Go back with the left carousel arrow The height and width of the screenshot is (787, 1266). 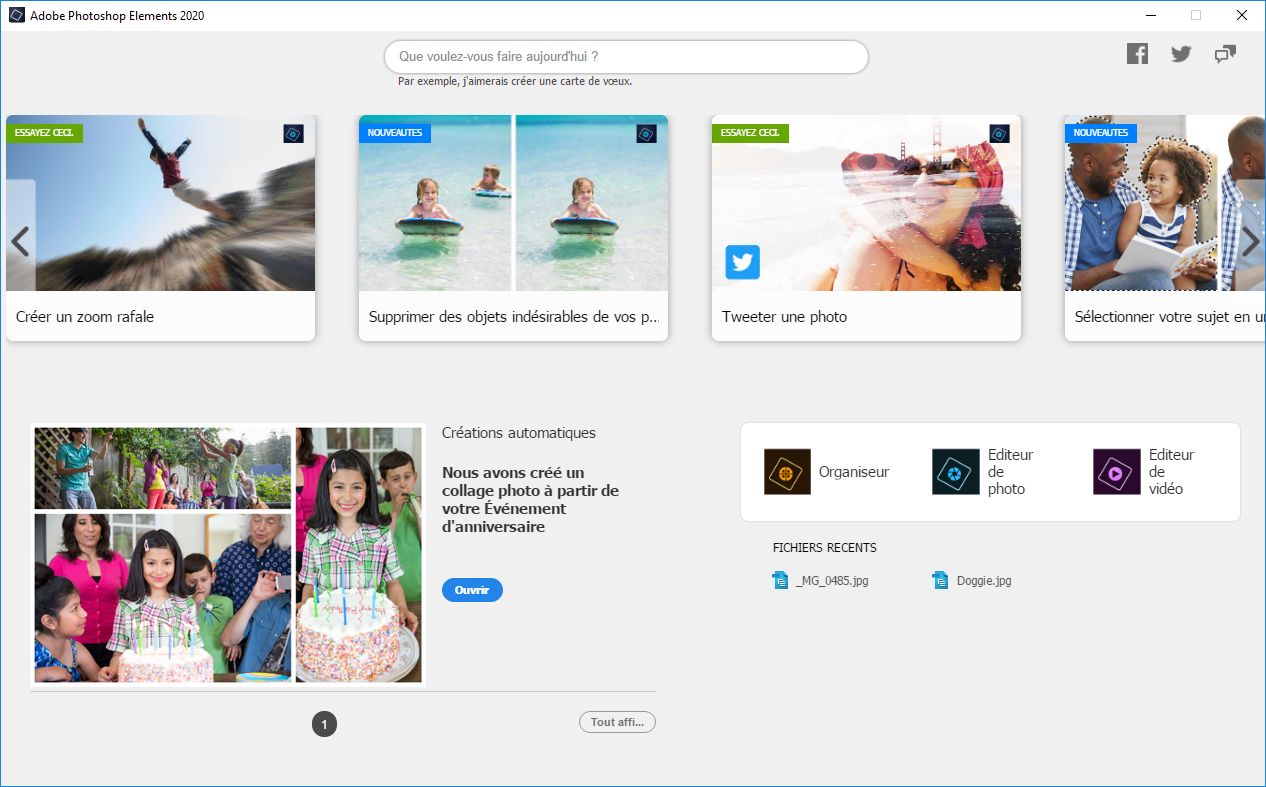[x=20, y=241]
